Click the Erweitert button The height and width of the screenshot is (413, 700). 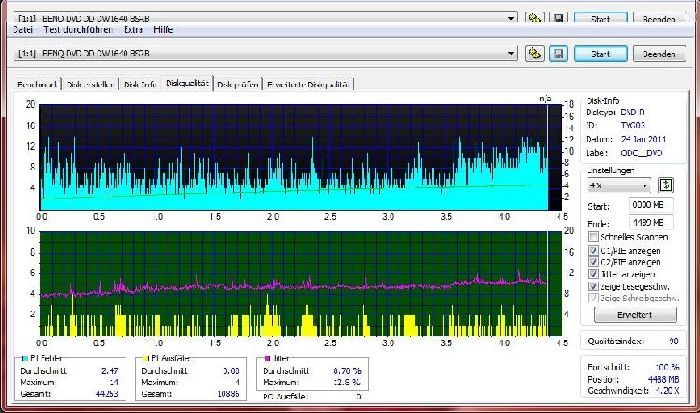635,315
